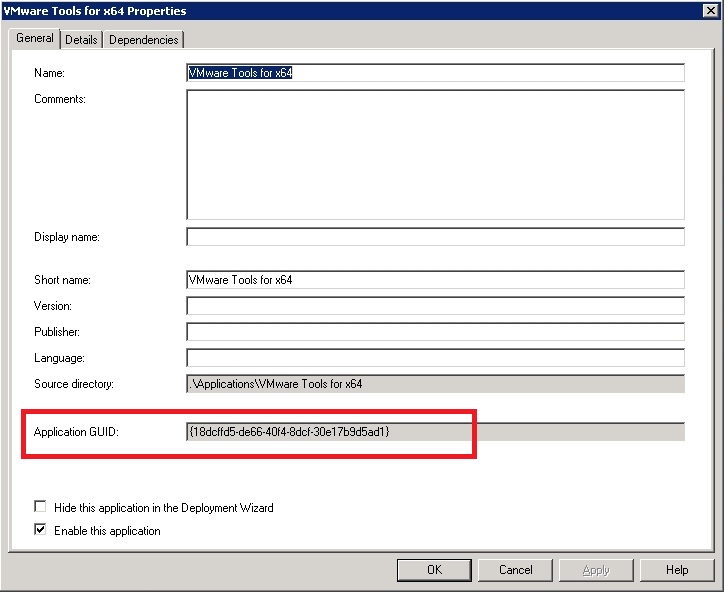The image size is (724, 592).
Task: Click the Source directory label
Action: [x=74, y=384]
